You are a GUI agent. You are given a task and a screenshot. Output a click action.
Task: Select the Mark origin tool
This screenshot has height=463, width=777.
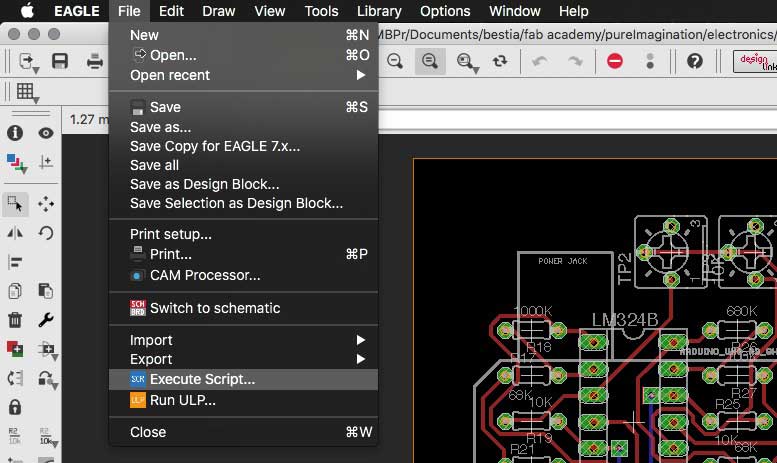[x=46, y=162]
